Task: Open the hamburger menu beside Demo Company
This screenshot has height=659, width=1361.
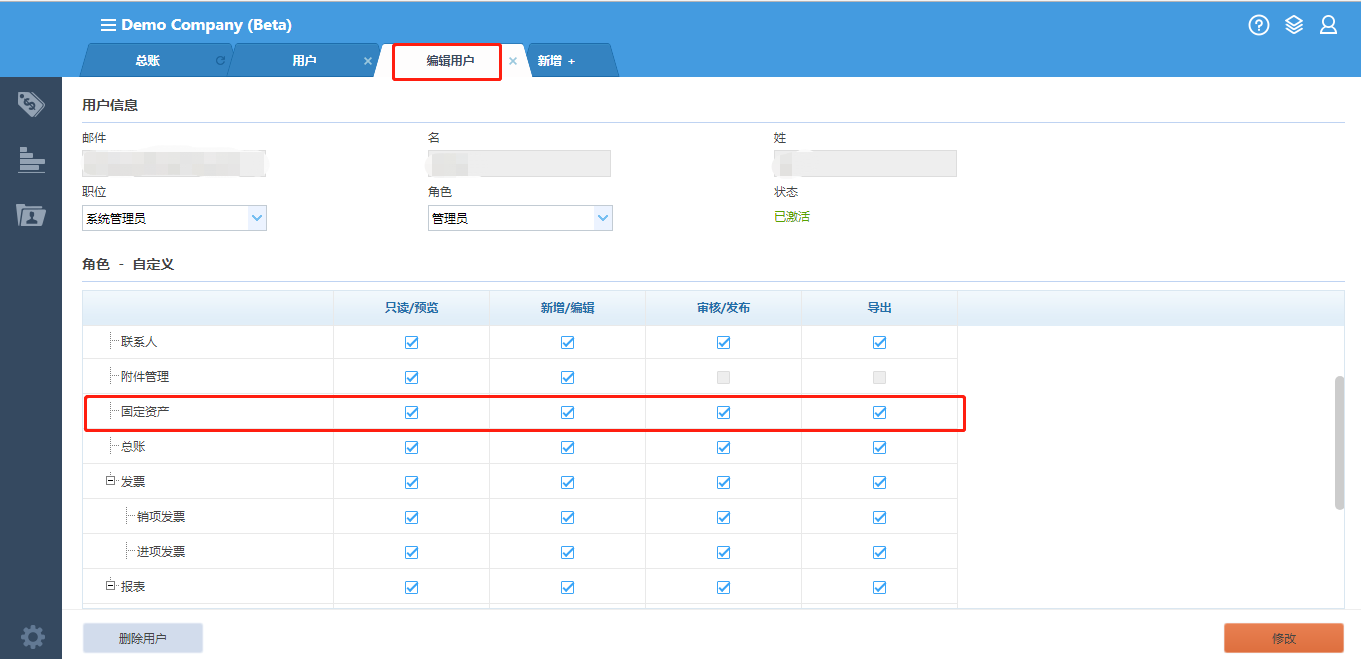Action: click(108, 25)
